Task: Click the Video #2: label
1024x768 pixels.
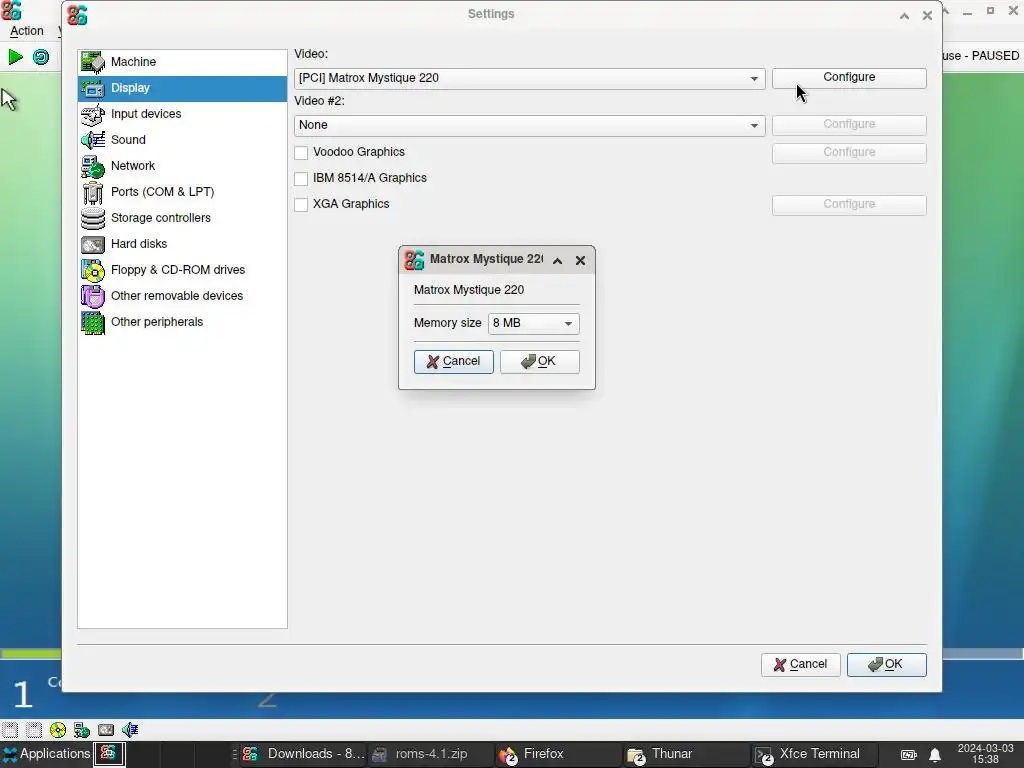Action: coord(319,101)
